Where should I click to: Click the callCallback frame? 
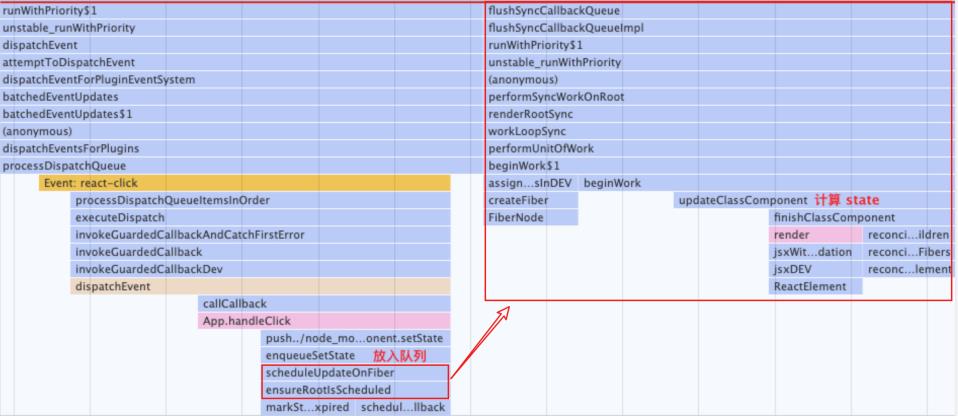324,304
